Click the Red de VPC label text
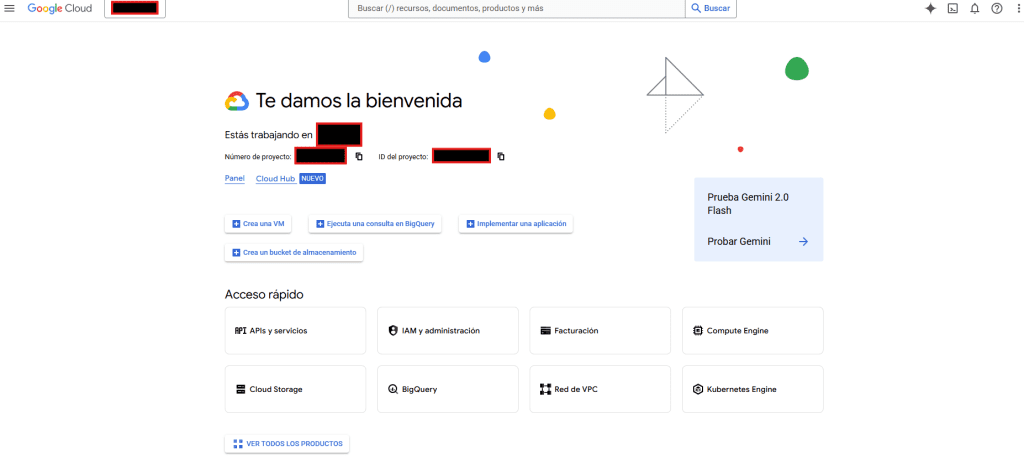This screenshot has width=1024, height=466. (576, 390)
